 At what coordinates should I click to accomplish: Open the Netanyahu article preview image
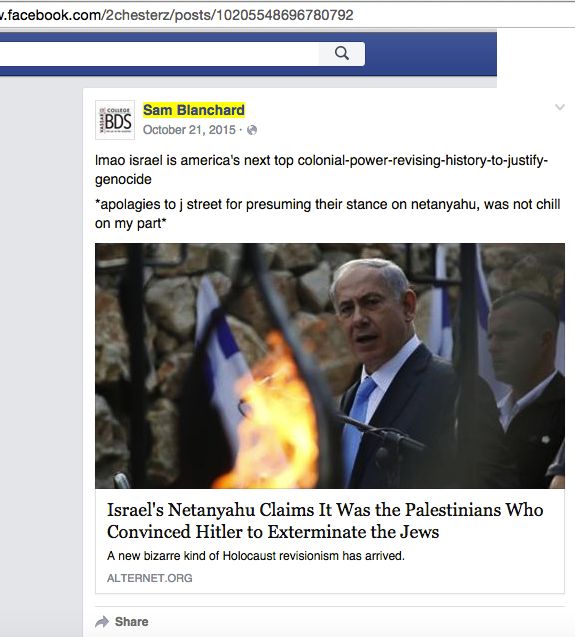(330, 366)
